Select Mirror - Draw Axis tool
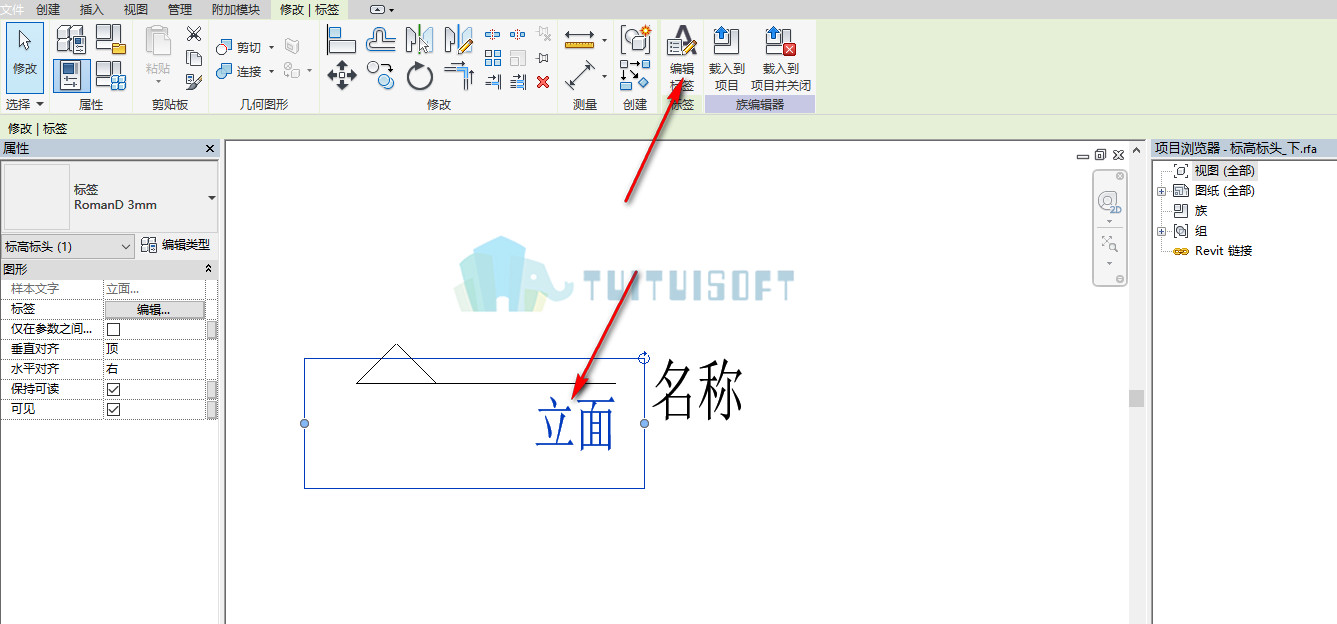 tap(458, 40)
